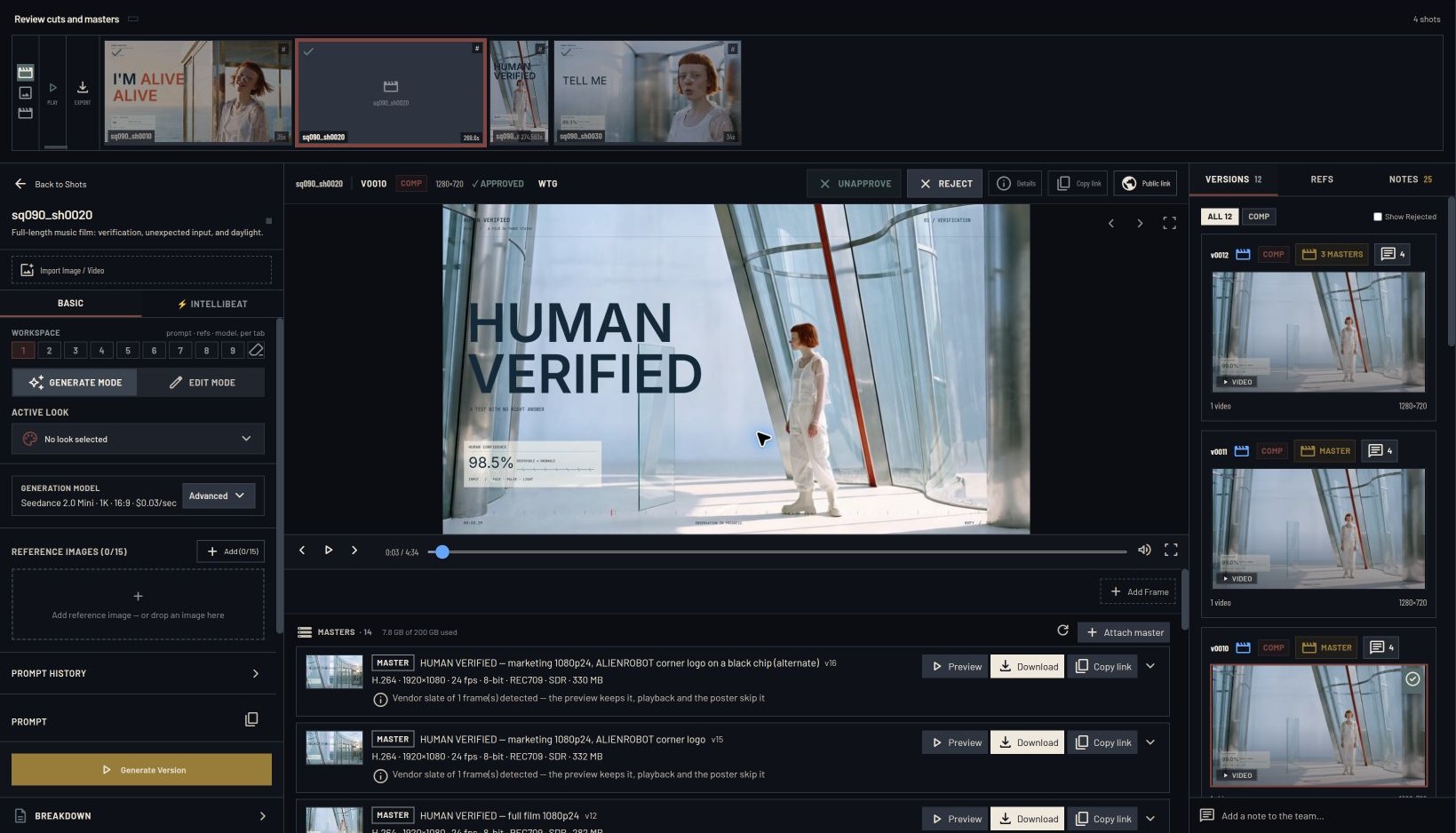The height and width of the screenshot is (833, 1456).
Task: Expand the v16 alternate master row chevron
Action: click(x=1150, y=666)
